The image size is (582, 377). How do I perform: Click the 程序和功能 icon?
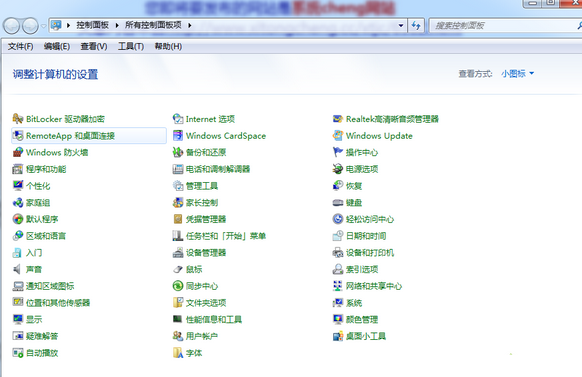pyautogui.click(x=18, y=169)
